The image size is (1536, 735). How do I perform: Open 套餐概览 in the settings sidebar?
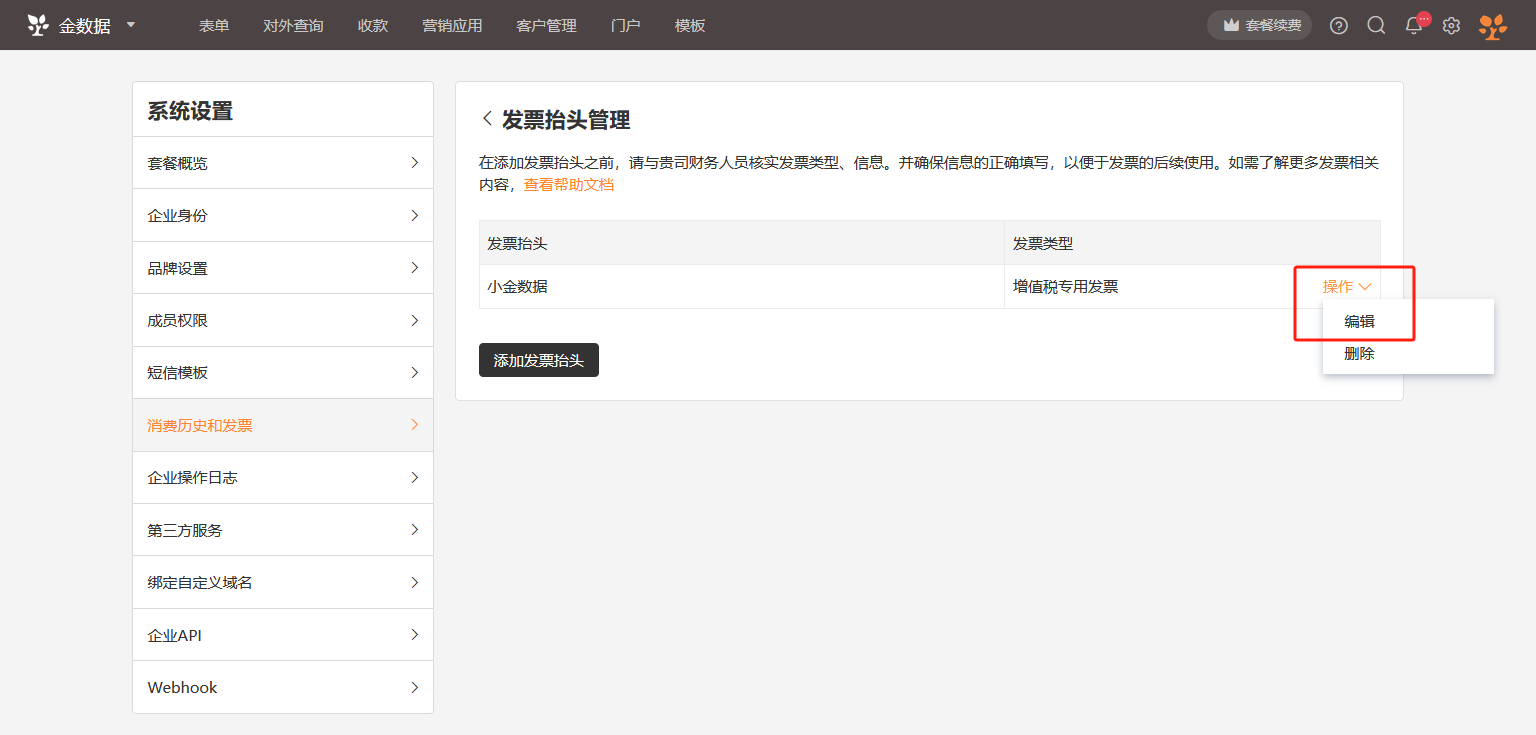(x=283, y=163)
